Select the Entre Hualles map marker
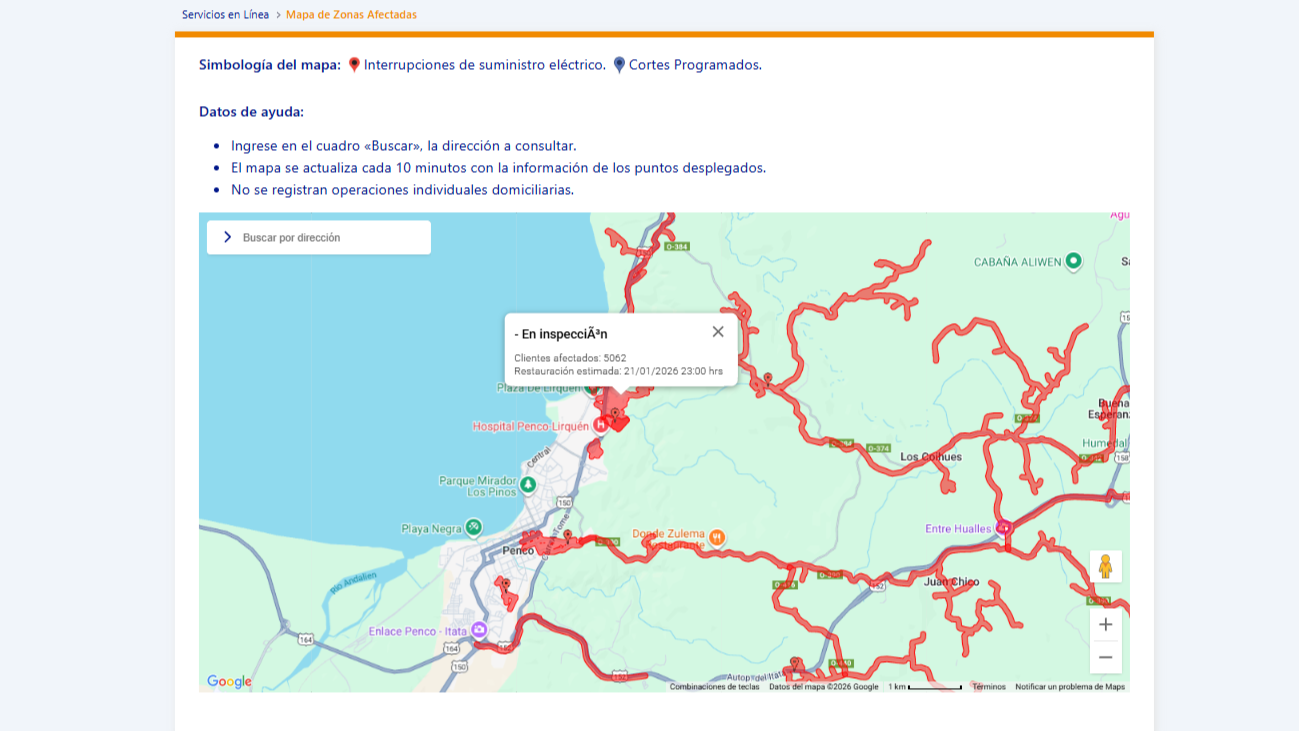This screenshot has width=1299, height=731. (x=1003, y=527)
